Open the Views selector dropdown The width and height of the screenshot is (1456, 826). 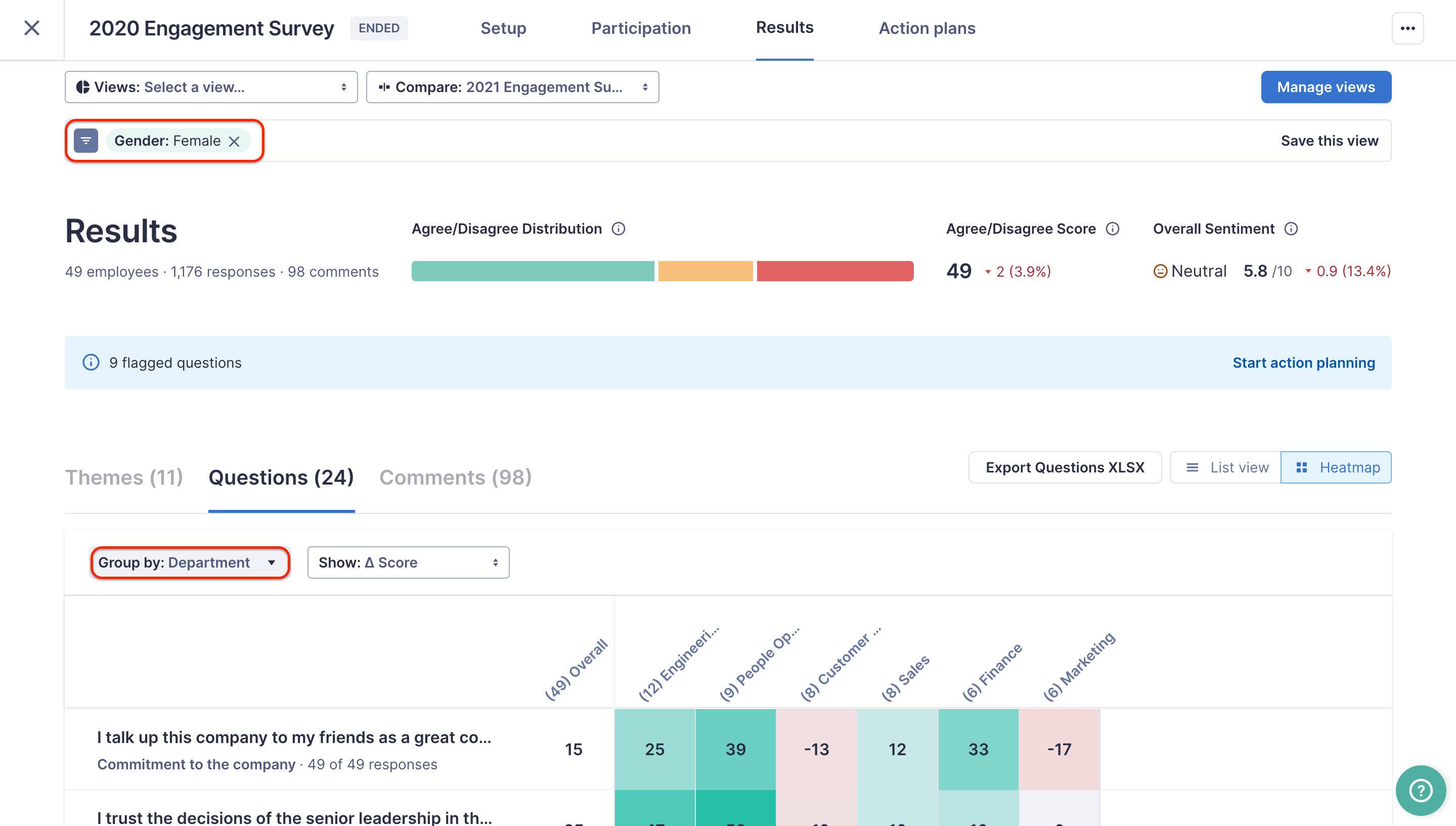click(x=211, y=87)
